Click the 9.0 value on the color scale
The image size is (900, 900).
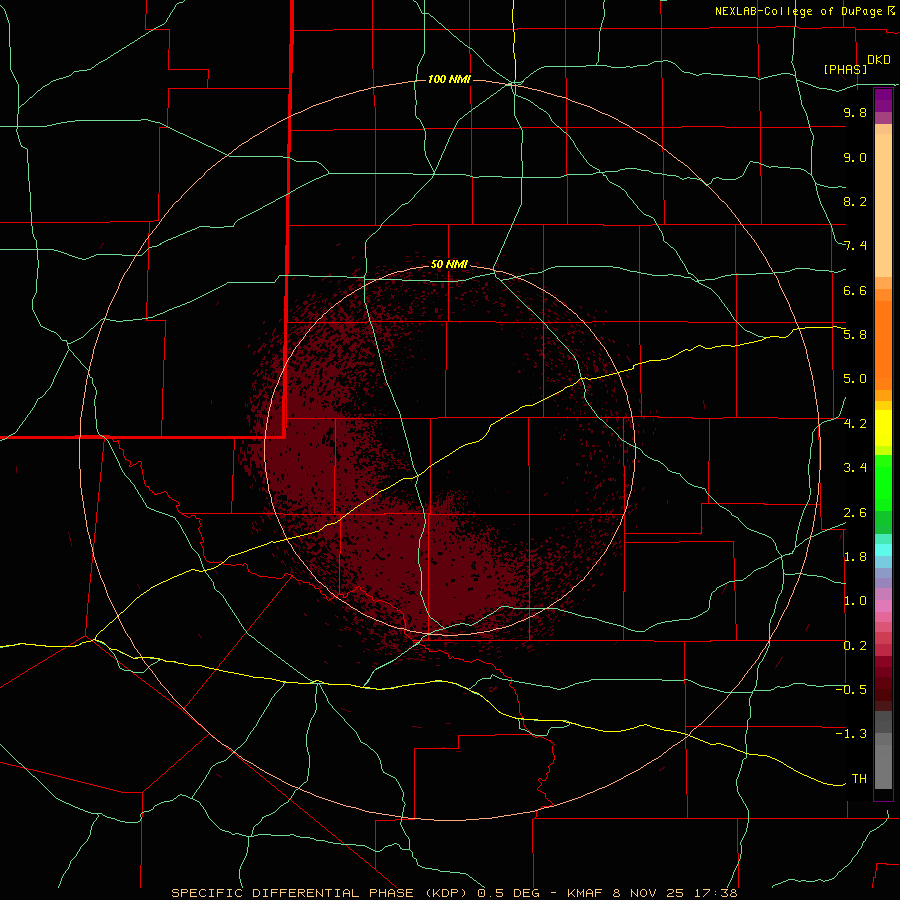(x=855, y=158)
